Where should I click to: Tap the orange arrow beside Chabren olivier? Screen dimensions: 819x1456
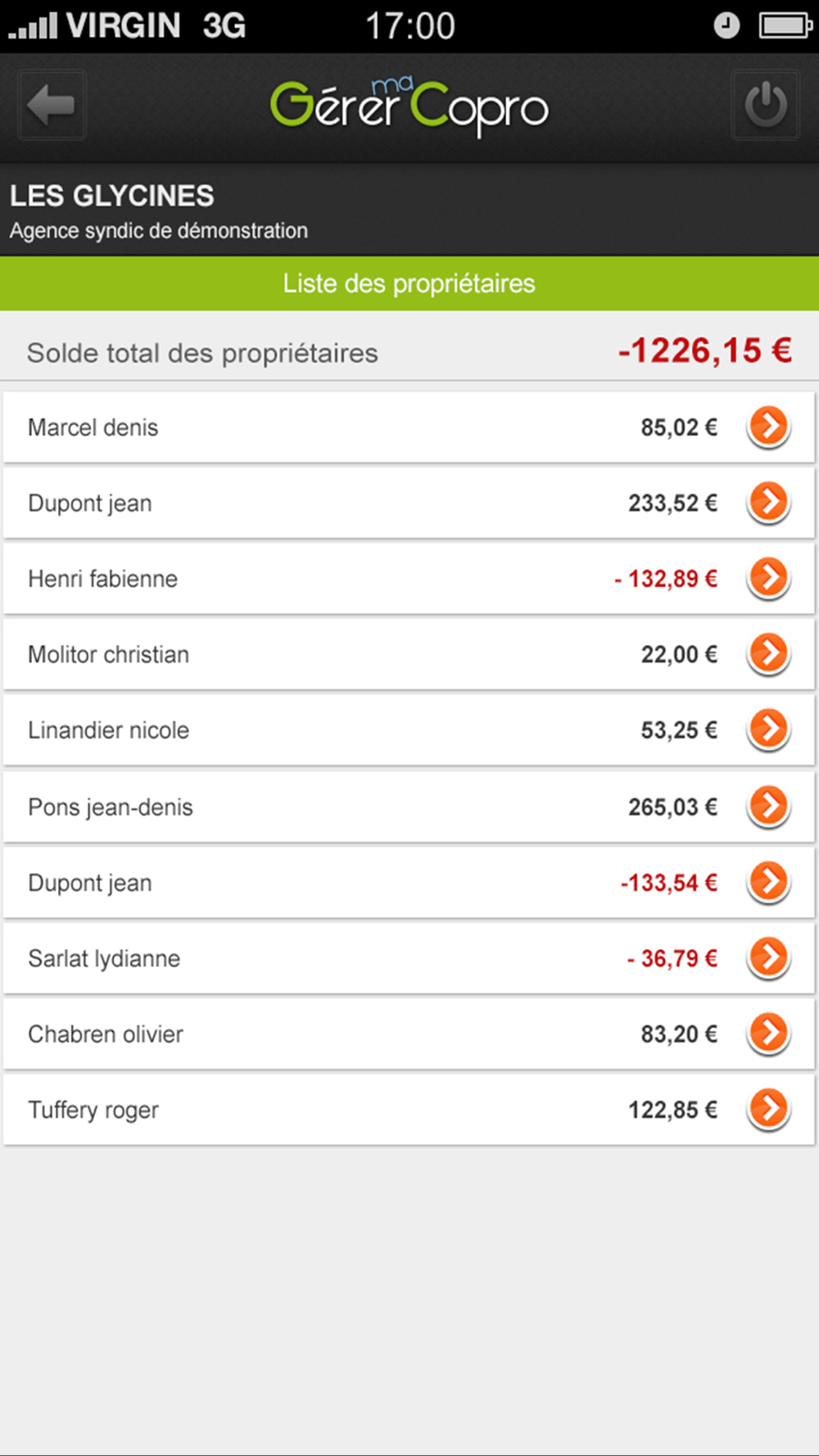769,1033
